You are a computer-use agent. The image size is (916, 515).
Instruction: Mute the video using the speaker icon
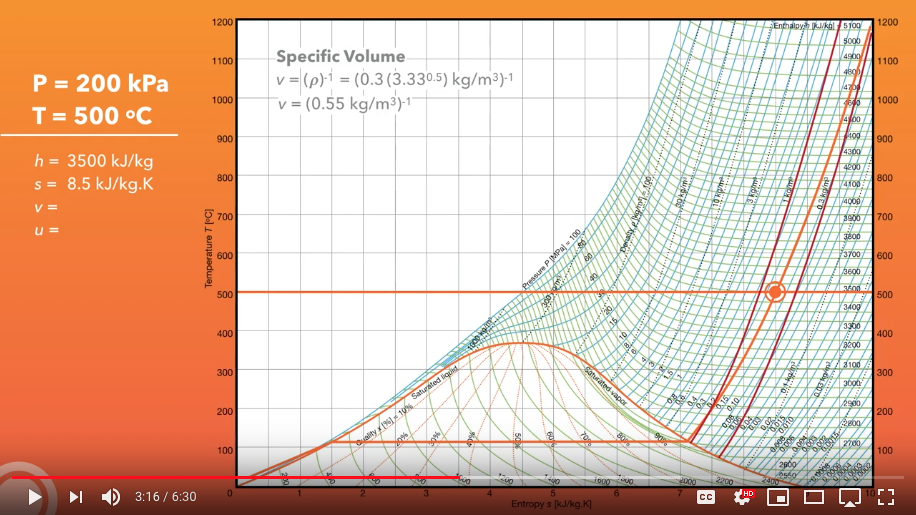111,497
